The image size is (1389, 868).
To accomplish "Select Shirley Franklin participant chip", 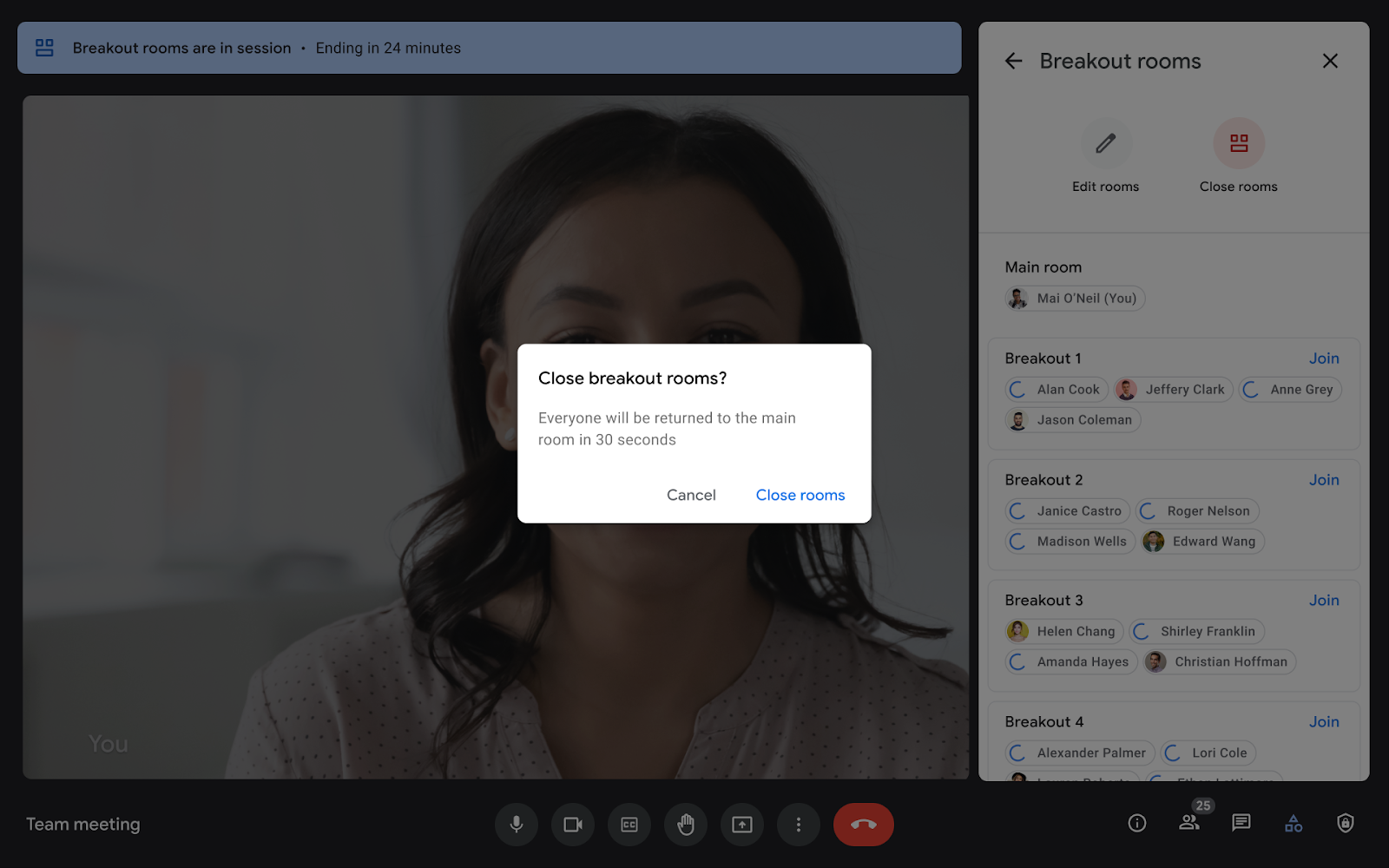I will point(1196,632).
